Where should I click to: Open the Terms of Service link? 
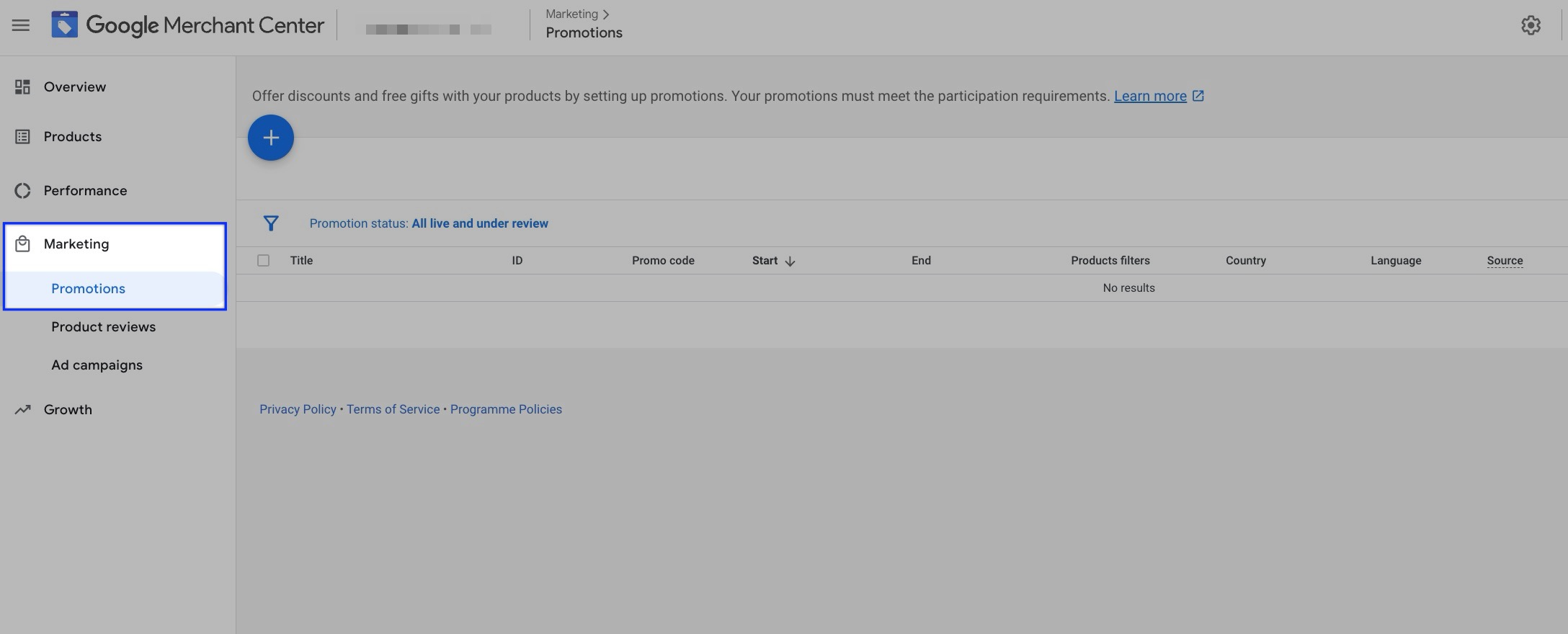point(393,409)
